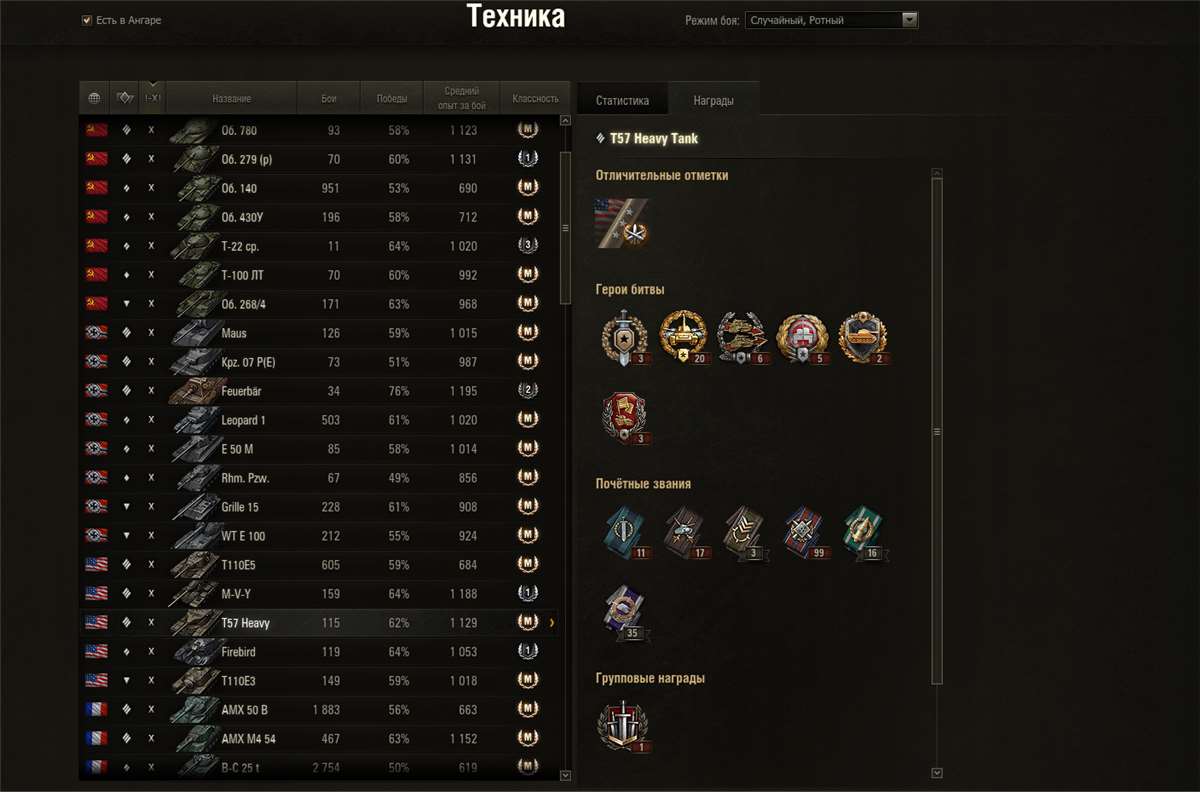Viewport: 1200px width, 792px height.
Task: Click the honorary title badge with count 35
Action: click(x=625, y=612)
